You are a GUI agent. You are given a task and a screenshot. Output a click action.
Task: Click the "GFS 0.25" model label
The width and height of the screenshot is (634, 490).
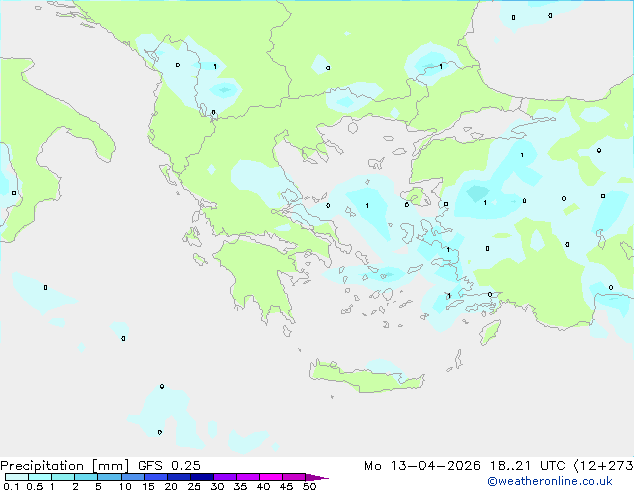169,466
